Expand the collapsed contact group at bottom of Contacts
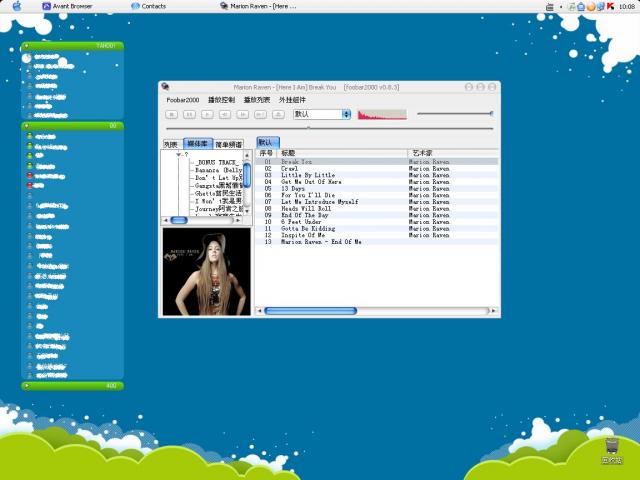Image resolution: width=640 pixels, height=480 pixels. pyautogui.click(x=73, y=386)
